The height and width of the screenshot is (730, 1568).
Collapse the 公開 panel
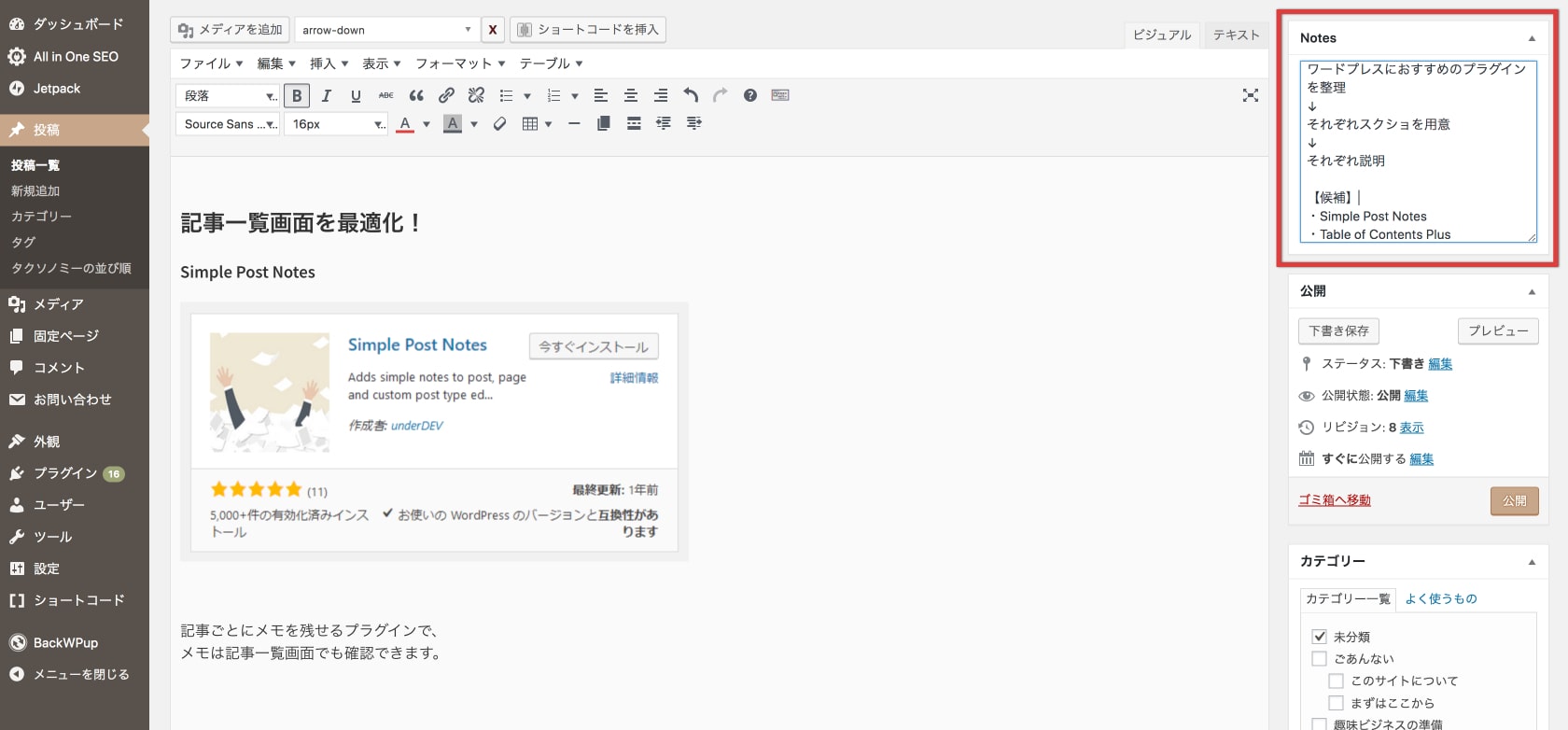[1532, 291]
